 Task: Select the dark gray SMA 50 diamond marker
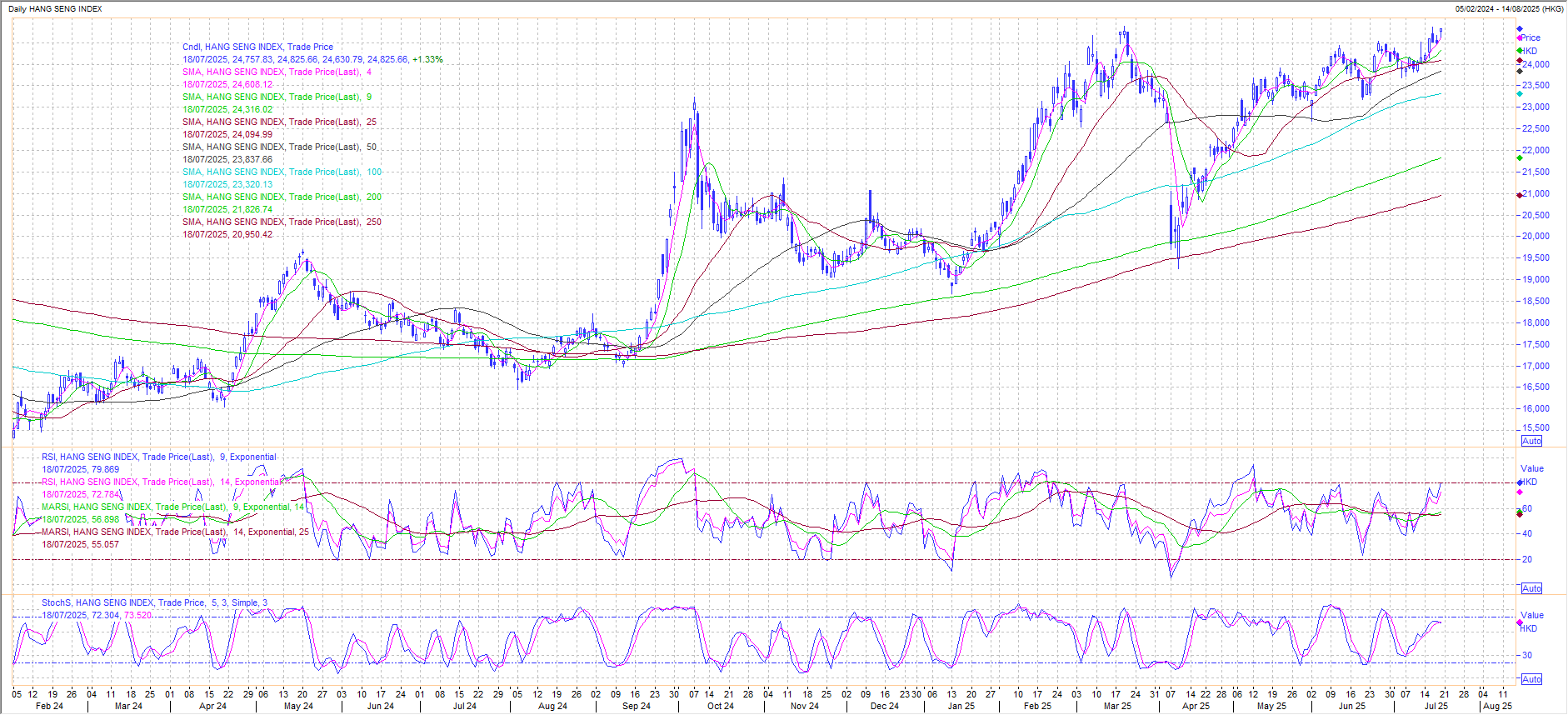point(1520,71)
